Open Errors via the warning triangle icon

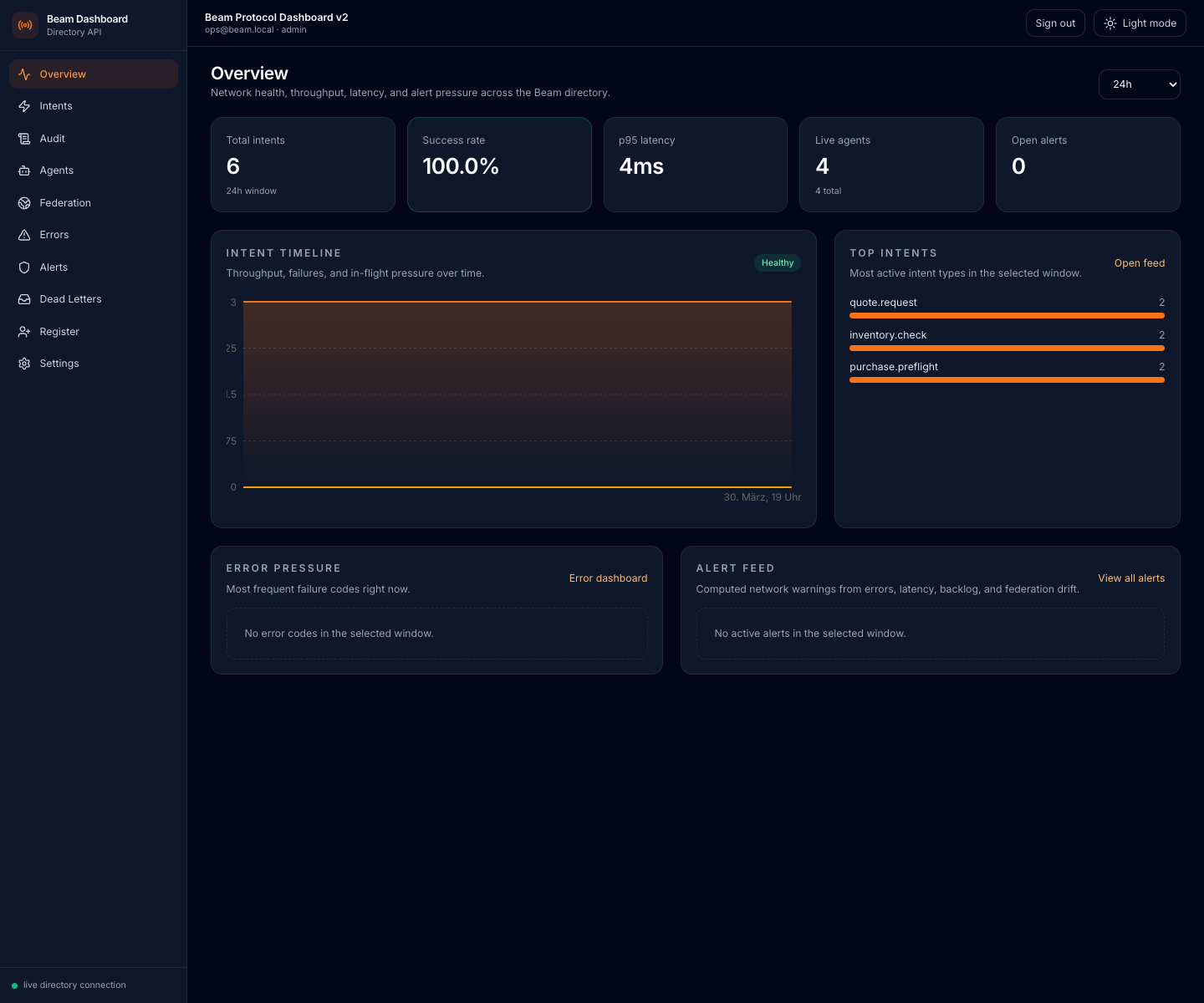tap(24, 235)
